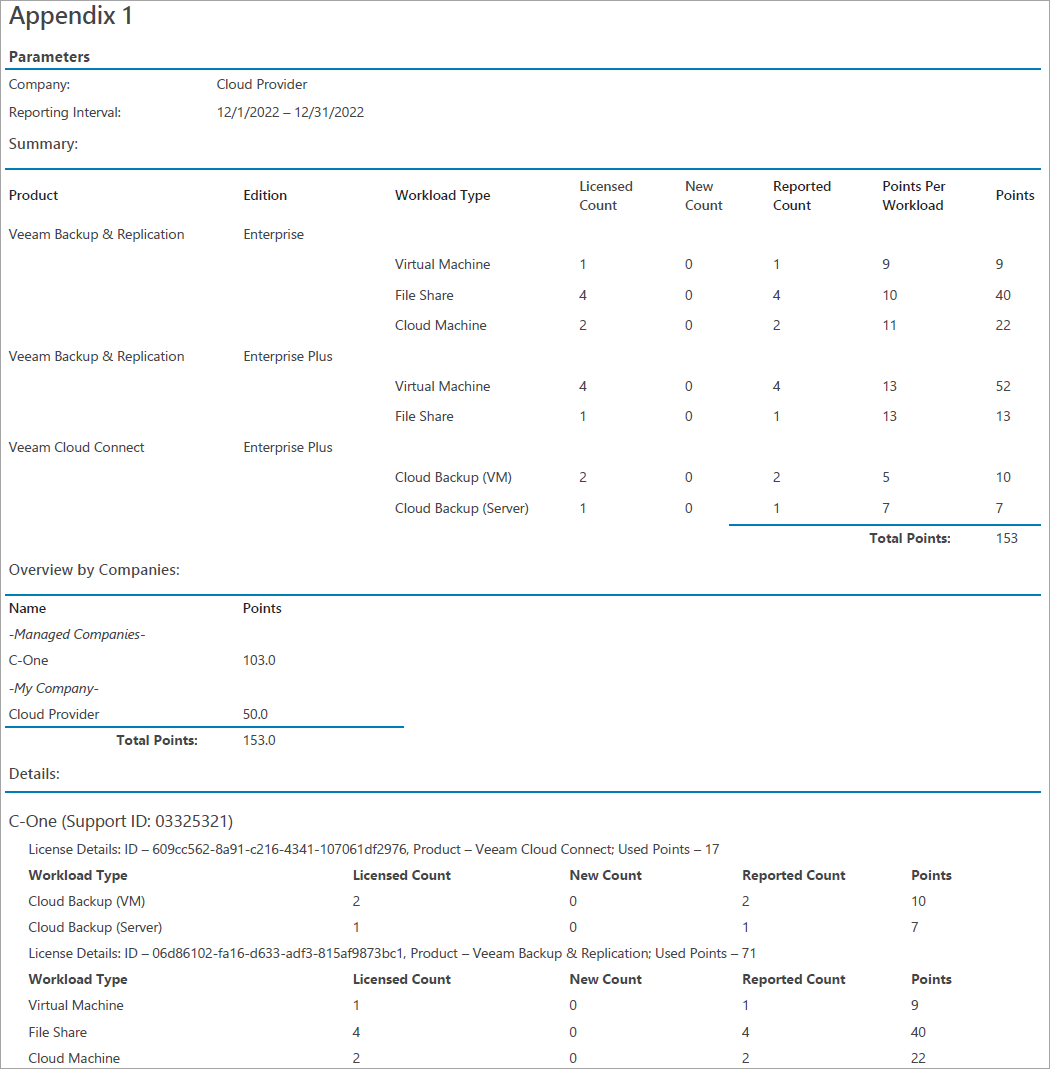Click the Details Cloud Machine points '22'
The height and width of the screenshot is (1069, 1050).
click(918, 1058)
